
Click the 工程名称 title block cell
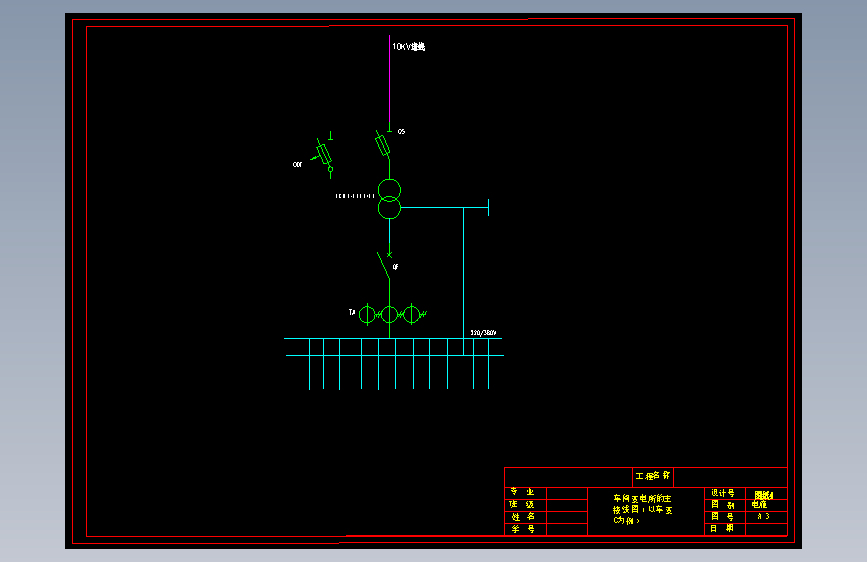(x=653, y=476)
